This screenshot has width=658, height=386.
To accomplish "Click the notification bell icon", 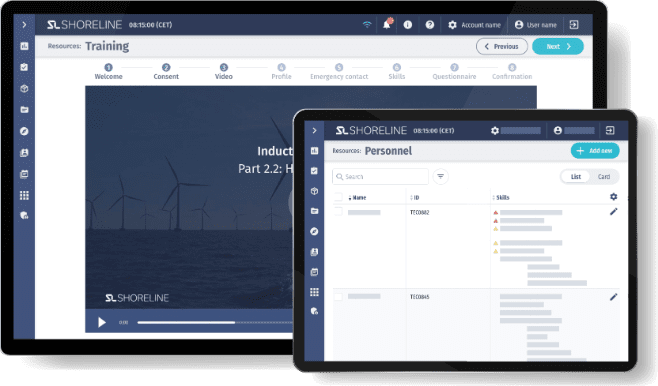I will point(386,25).
